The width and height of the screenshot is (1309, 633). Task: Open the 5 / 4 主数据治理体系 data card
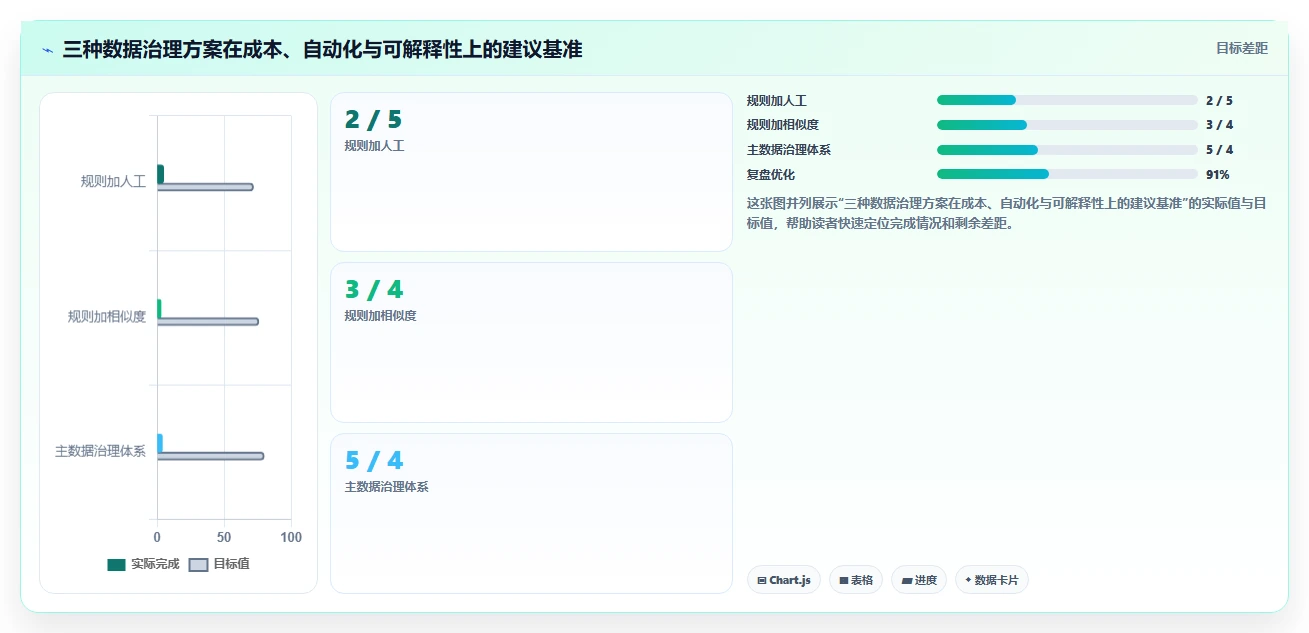(x=531, y=513)
